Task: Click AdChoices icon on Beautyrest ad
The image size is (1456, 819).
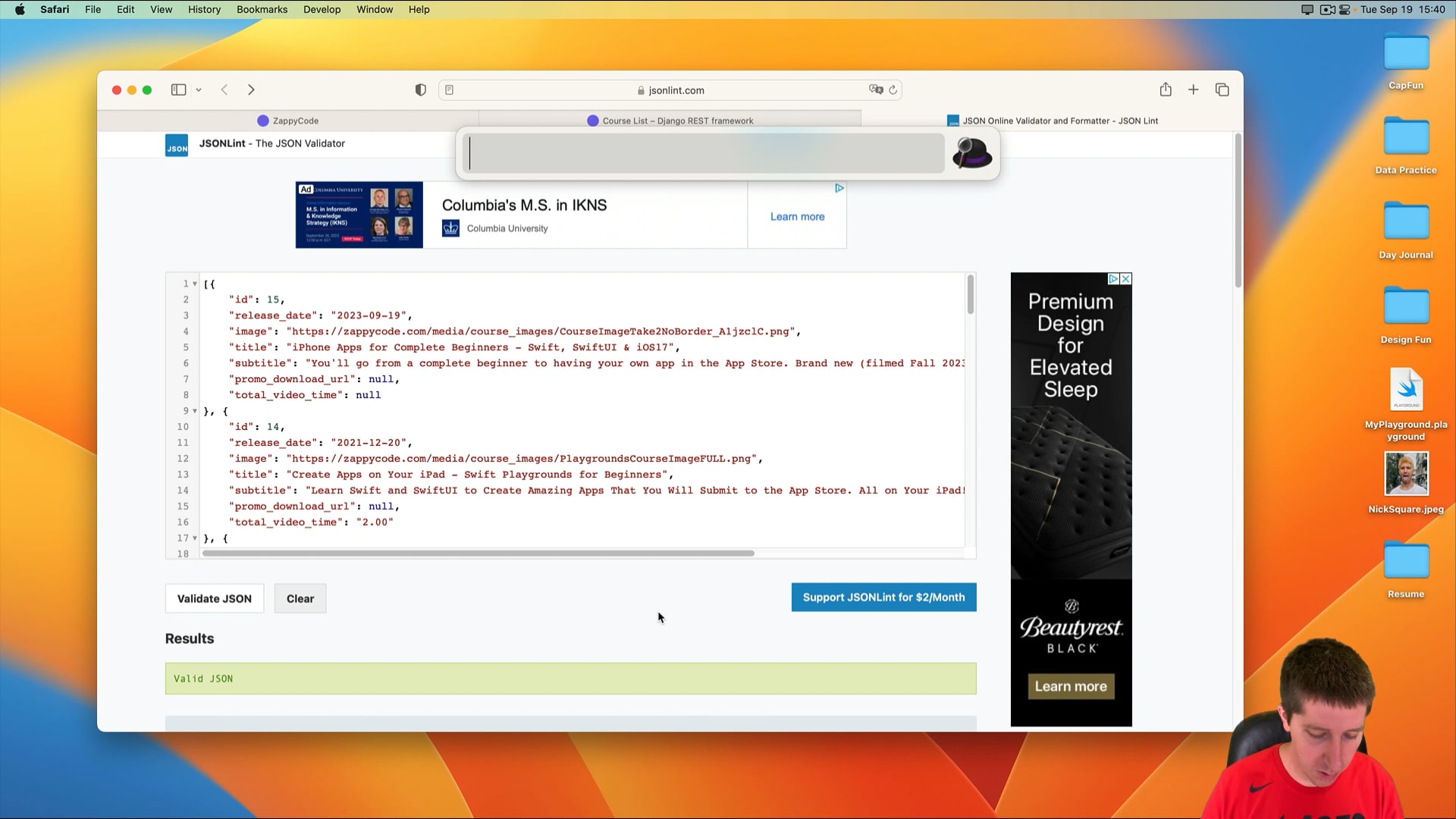Action: tap(1113, 279)
